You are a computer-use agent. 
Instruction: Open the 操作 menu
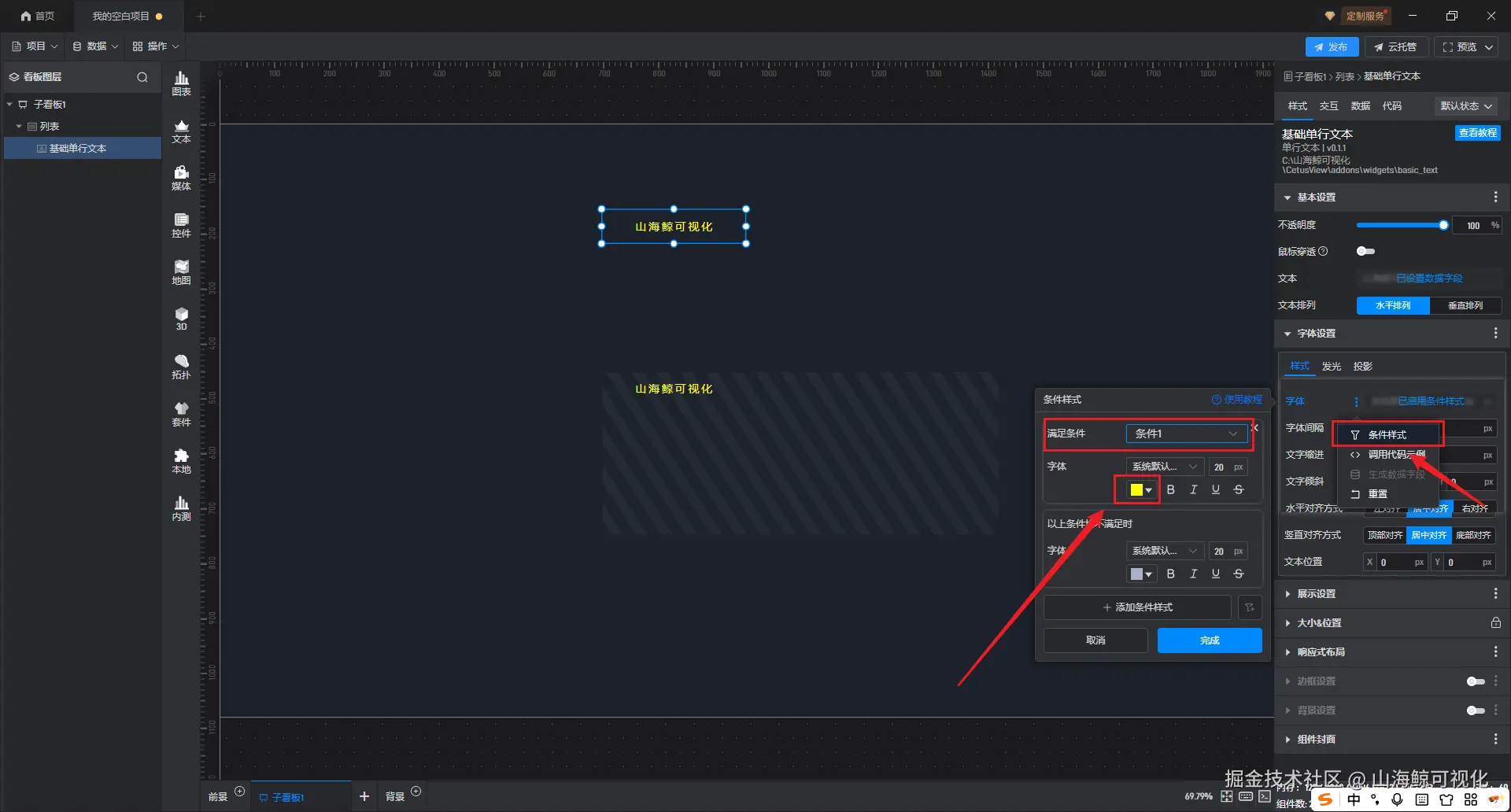[156, 46]
